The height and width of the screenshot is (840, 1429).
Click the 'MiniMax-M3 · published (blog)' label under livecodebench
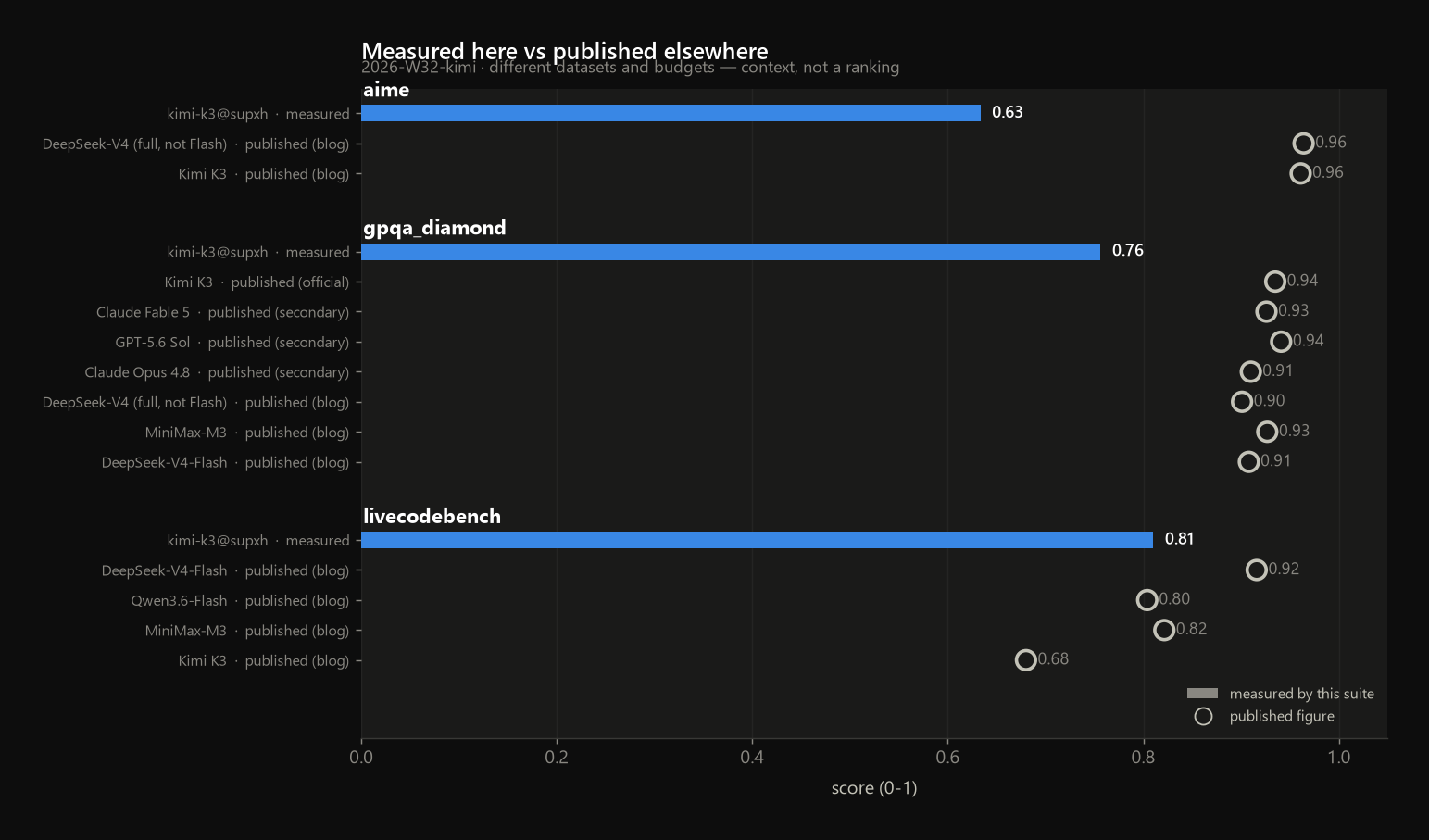[247, 631]
